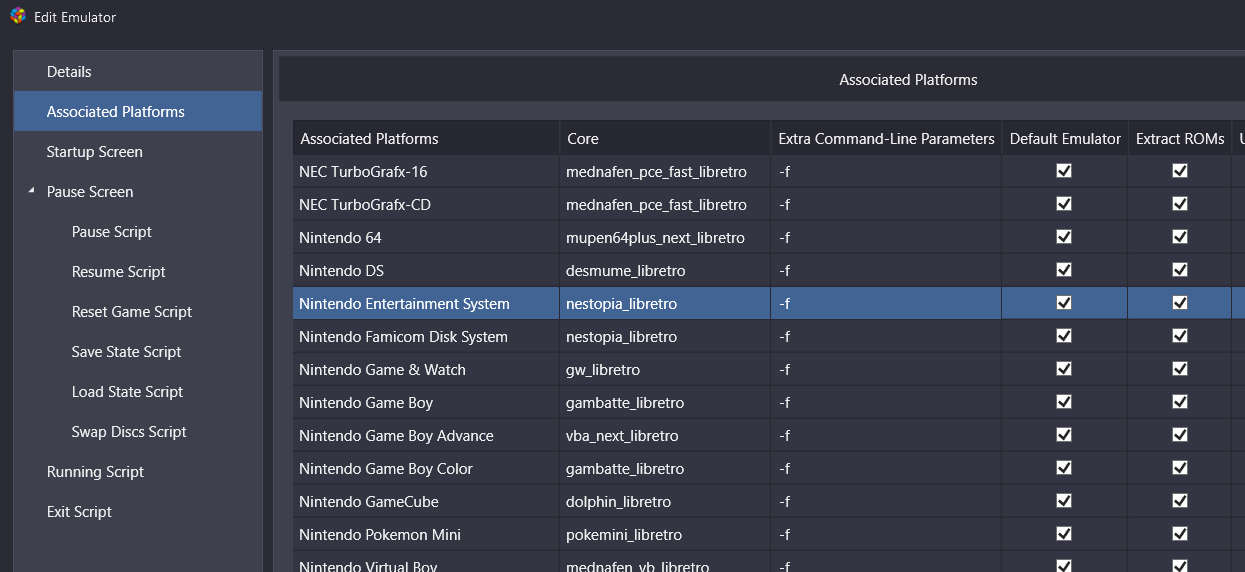Toggle Default Emulator for Nintendo DS
The image size is (1245, 572).
click(1064, 270)
